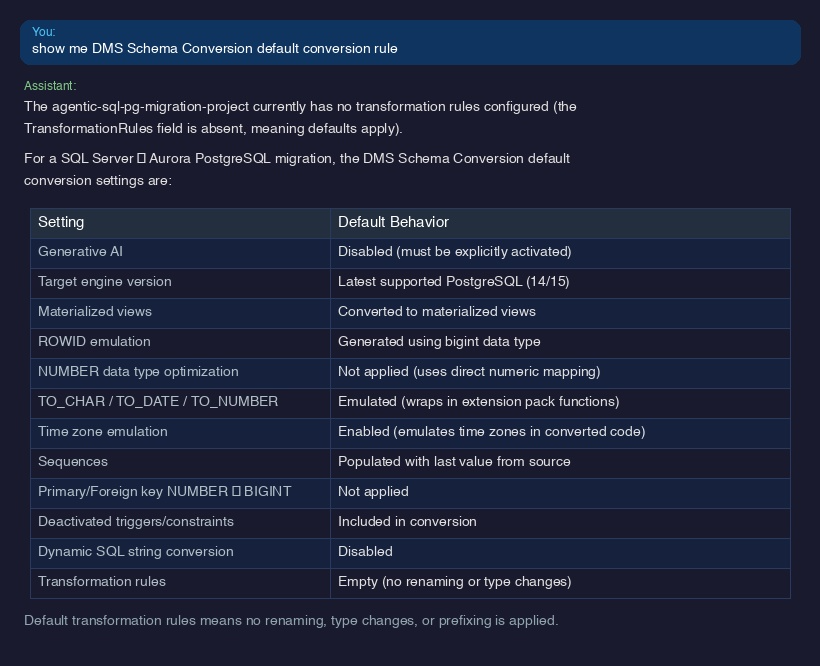Select the 'Materialized views' setting cell

click(x=180, y=313)
